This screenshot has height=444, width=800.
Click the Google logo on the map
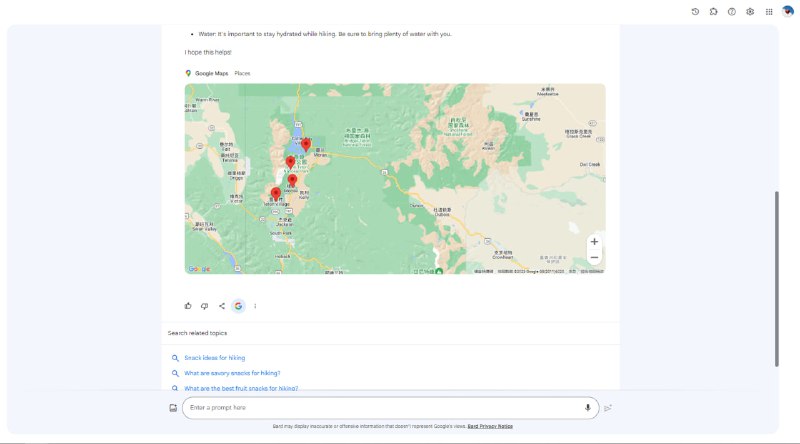point(199,269)
